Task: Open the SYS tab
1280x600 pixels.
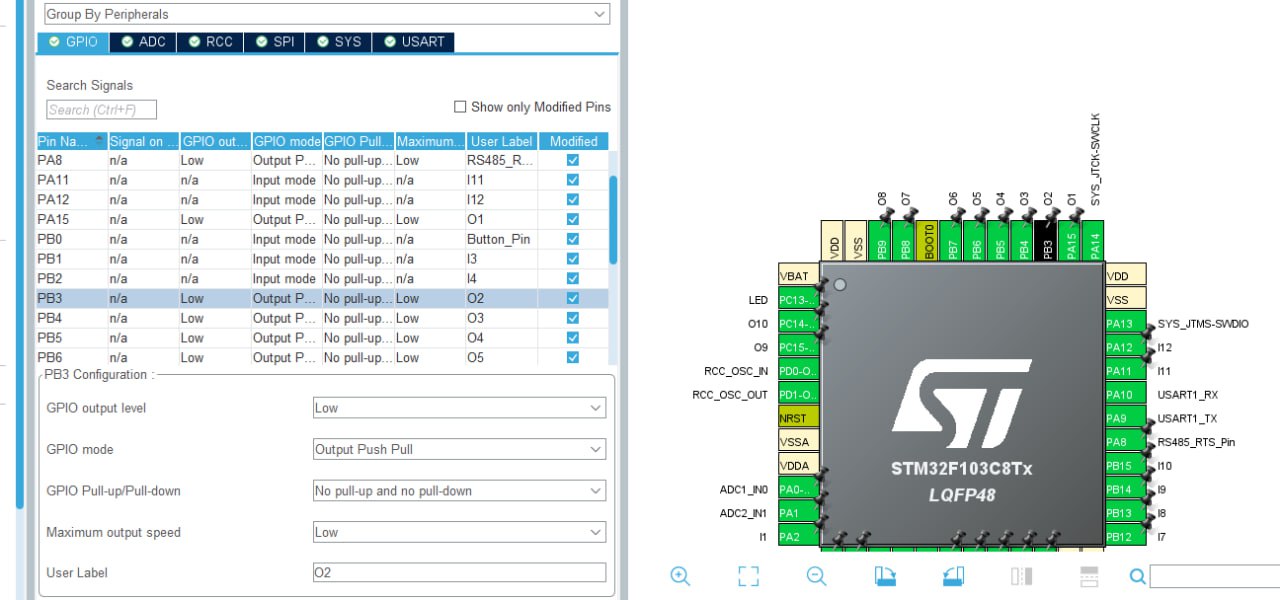Action: click(339, 42)
